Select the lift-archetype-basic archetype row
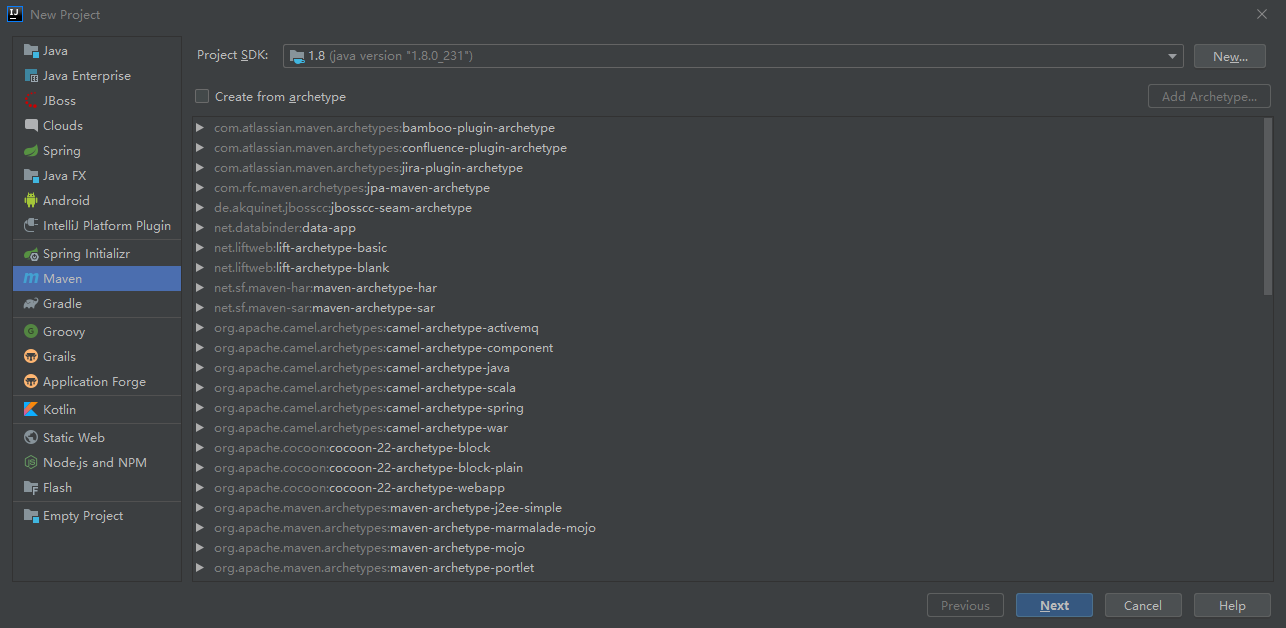Viewport: 1286px width, 628px height. (331, 248)
